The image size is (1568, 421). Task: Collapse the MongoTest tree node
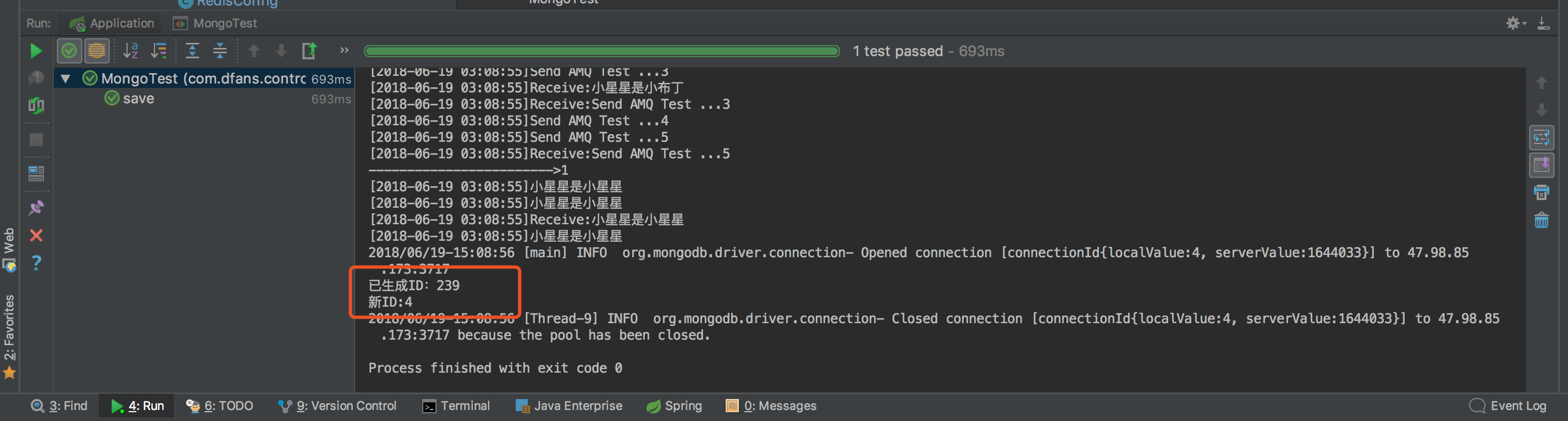[x=65, y=79]
